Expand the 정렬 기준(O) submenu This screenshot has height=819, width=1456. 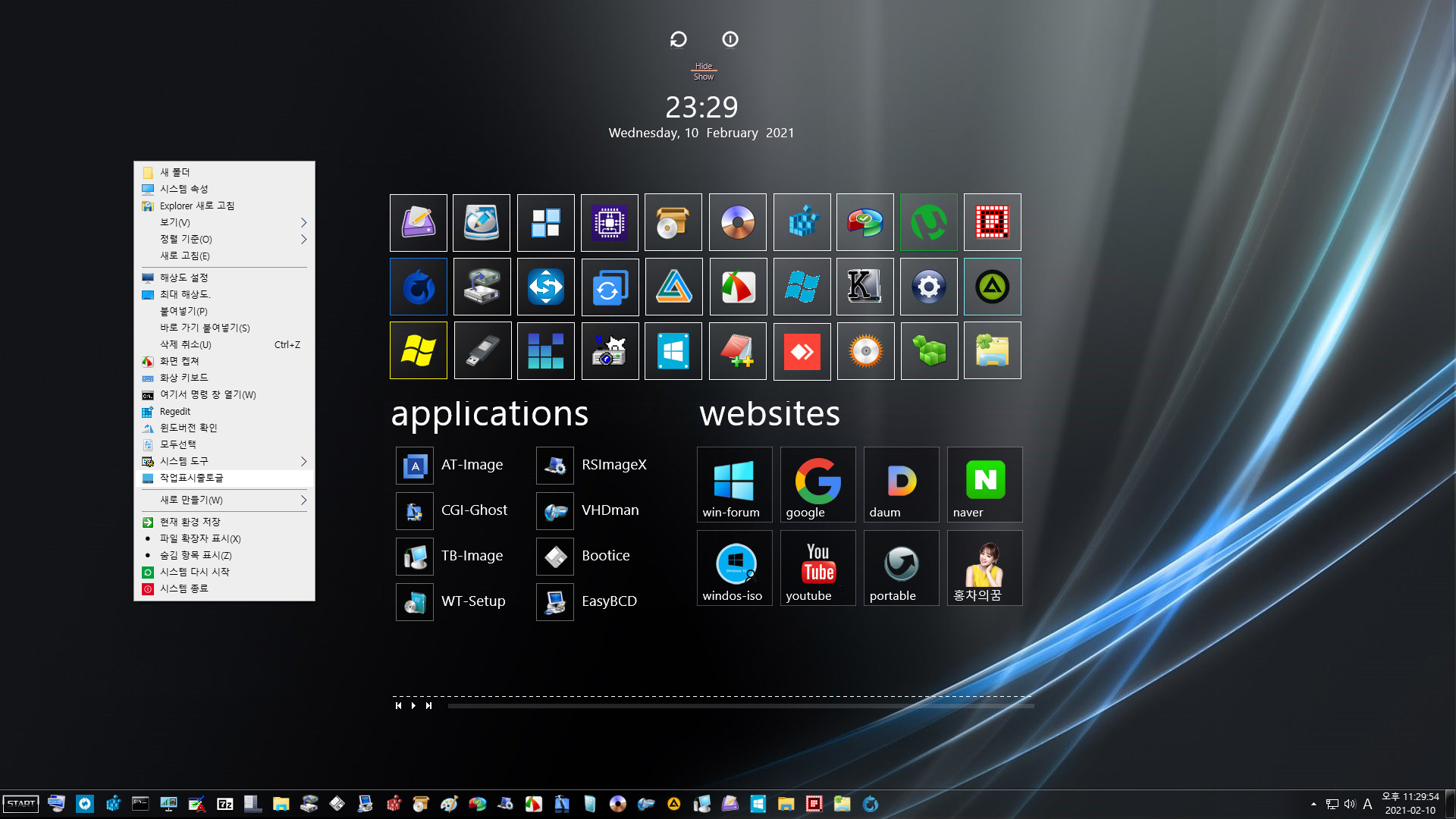coord(224,239)
